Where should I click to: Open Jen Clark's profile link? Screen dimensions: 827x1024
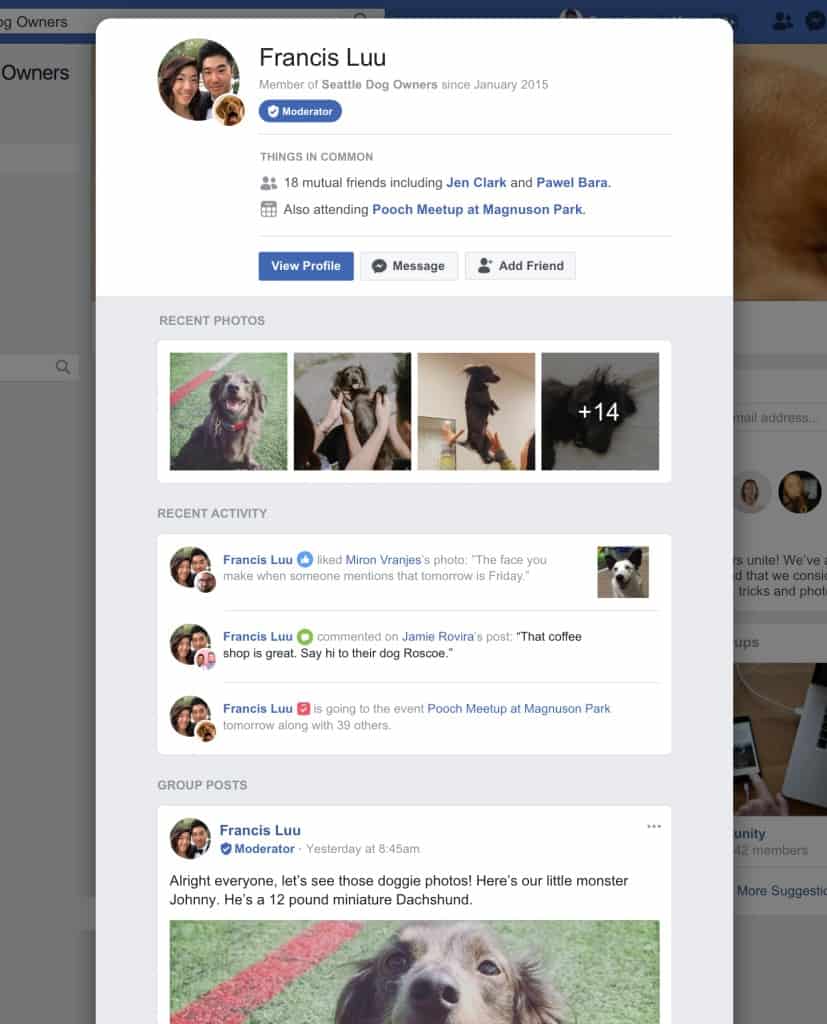476,183
